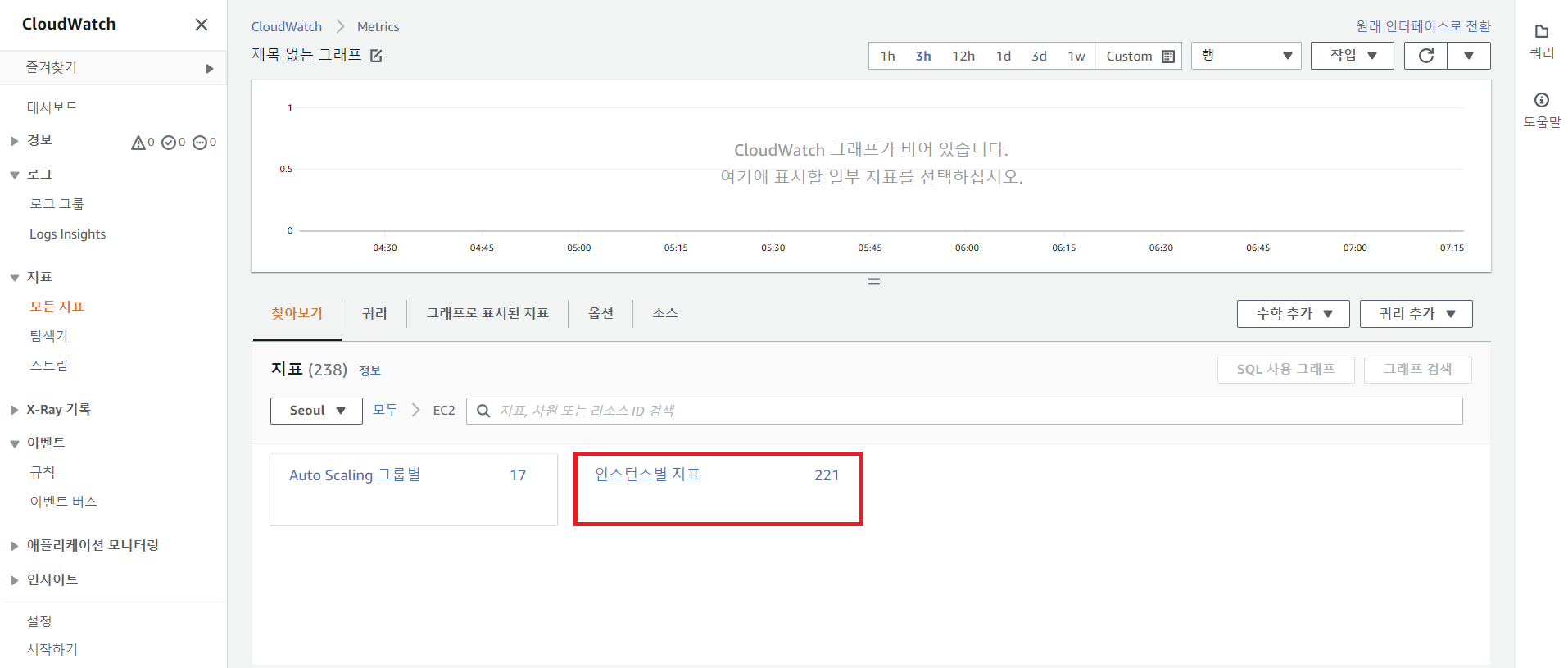Open 설정 in sidebar
This screenshot has height=668, width=1568.
click(x=39, y=621)
